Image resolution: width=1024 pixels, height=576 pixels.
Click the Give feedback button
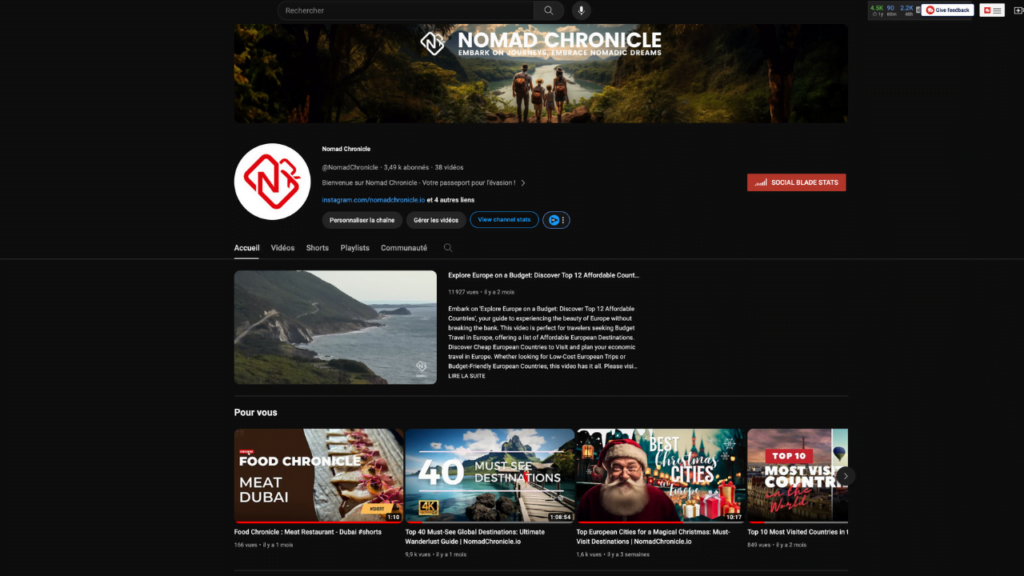pyautogui.click(x=948, y=10)
